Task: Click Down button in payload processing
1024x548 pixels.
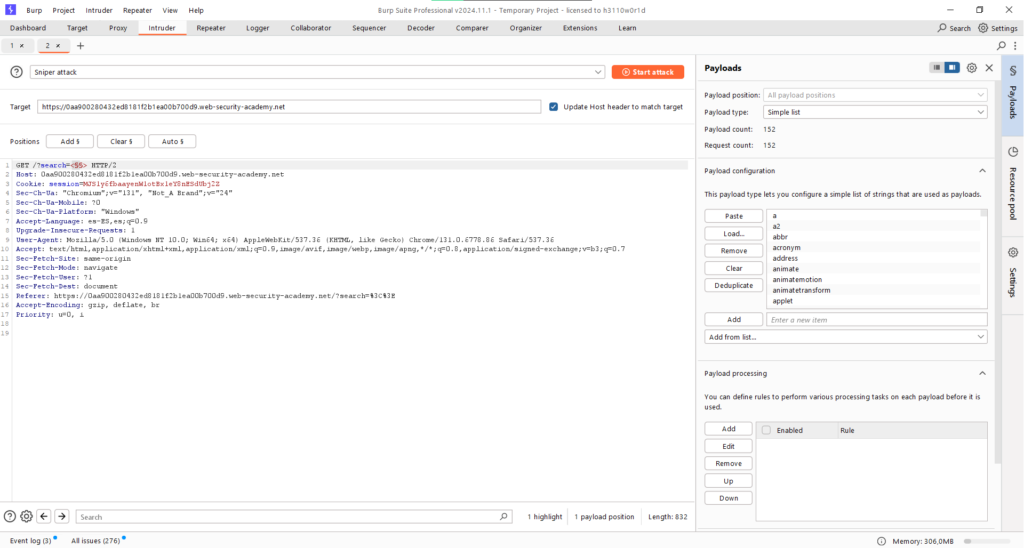Action: click(728, 498)
